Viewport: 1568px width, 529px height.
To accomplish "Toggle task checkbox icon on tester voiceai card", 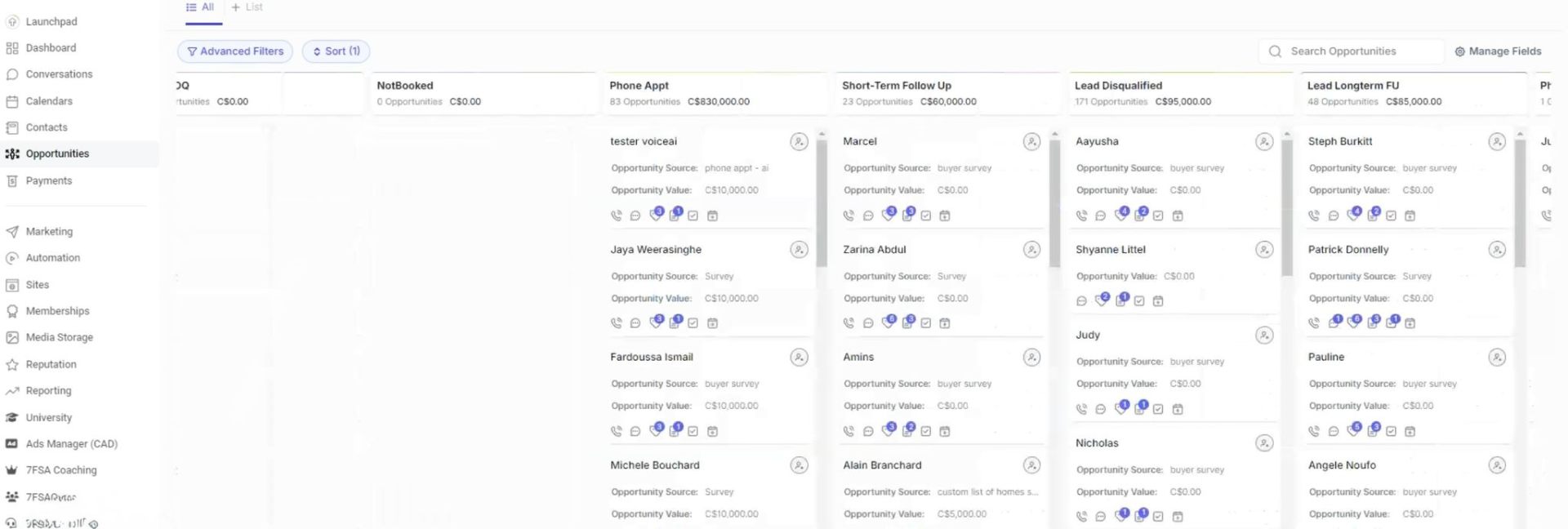I will click(693, 216).
